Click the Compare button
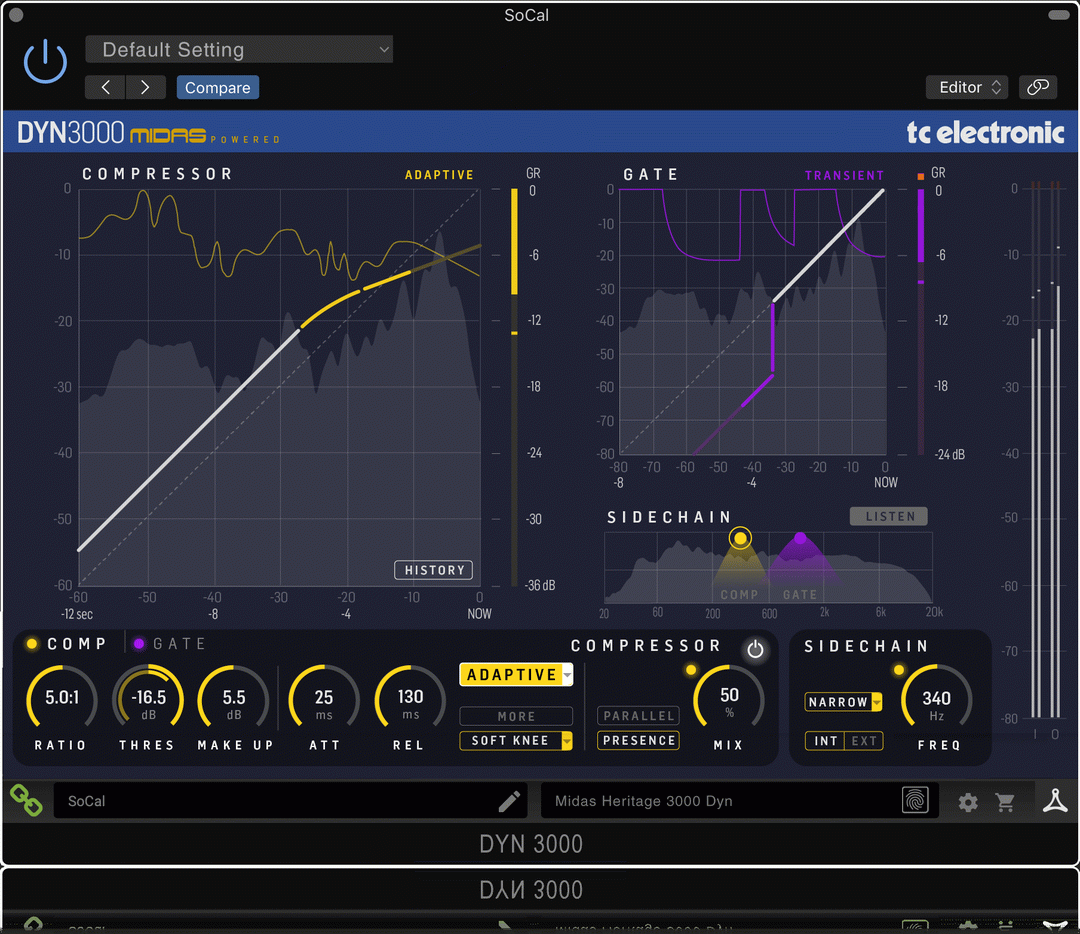This screenshot has height=934, width=1080. (x=218, y=88)
